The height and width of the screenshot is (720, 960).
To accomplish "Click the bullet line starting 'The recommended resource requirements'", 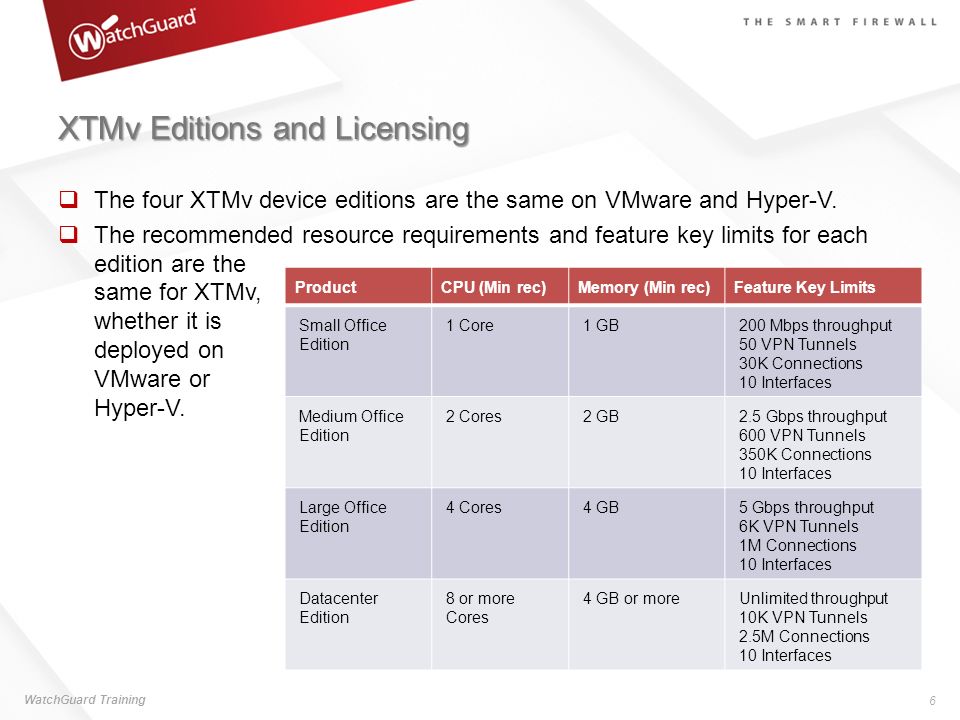I will click(x=481, y=235).
